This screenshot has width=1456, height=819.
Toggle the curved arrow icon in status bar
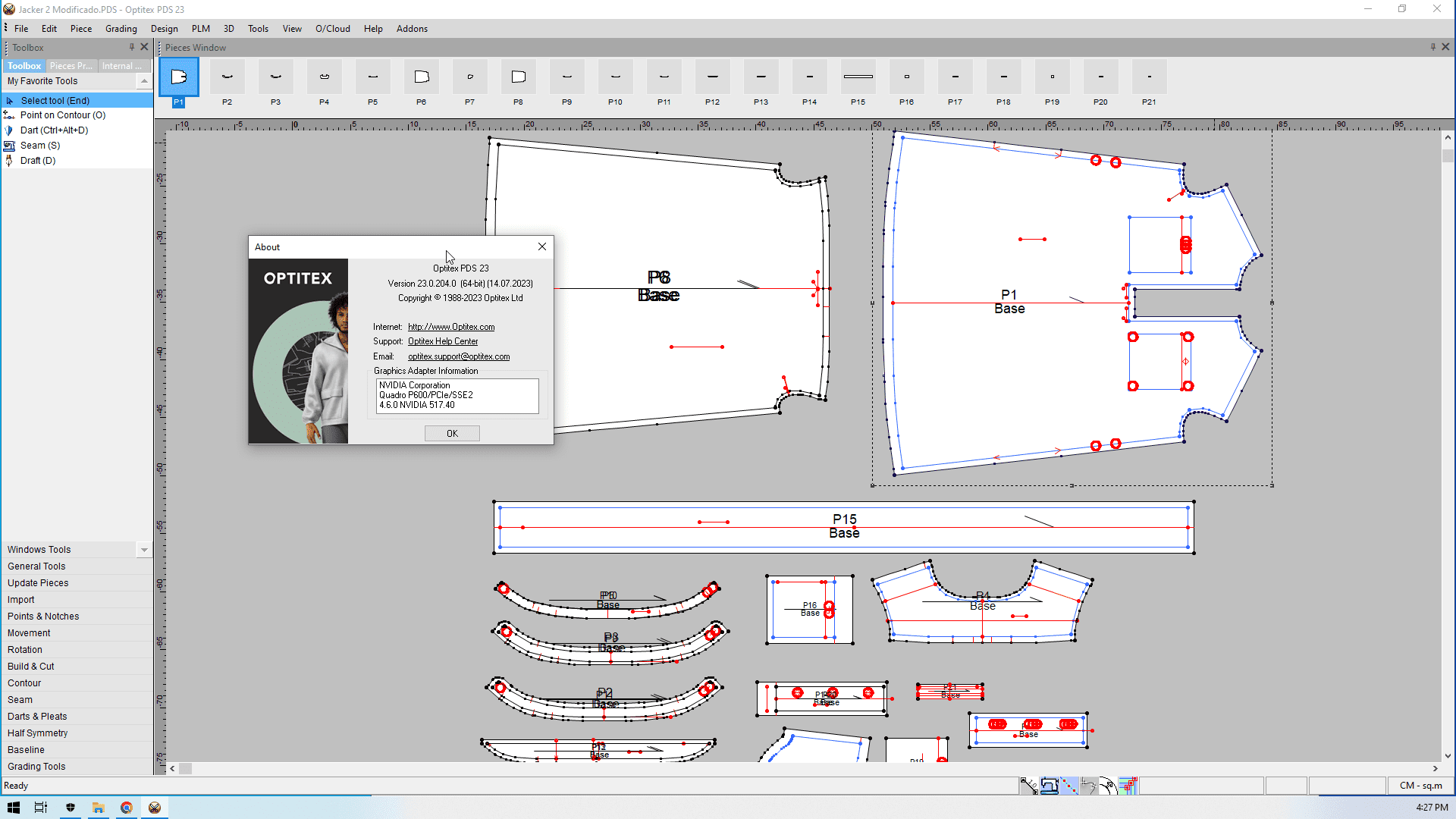tap(1108, 786)
